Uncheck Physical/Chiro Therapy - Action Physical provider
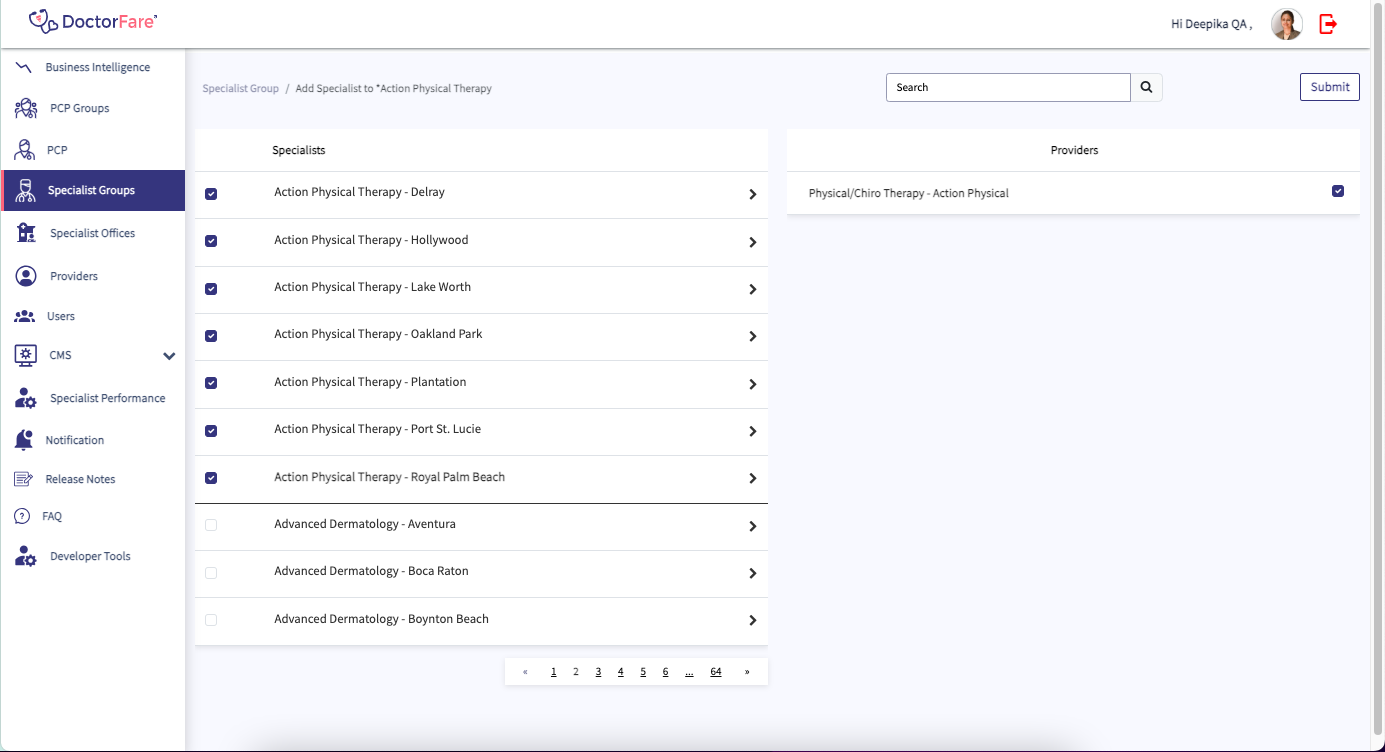The height and width of the screenshot is (752, 1385). point(1338,191)
